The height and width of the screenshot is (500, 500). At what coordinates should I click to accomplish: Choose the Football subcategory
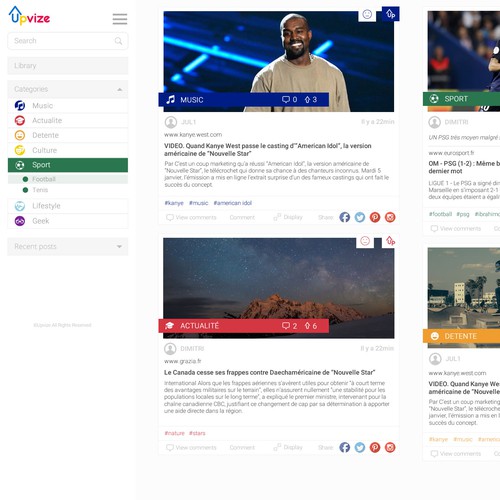(x=68, y=179)
